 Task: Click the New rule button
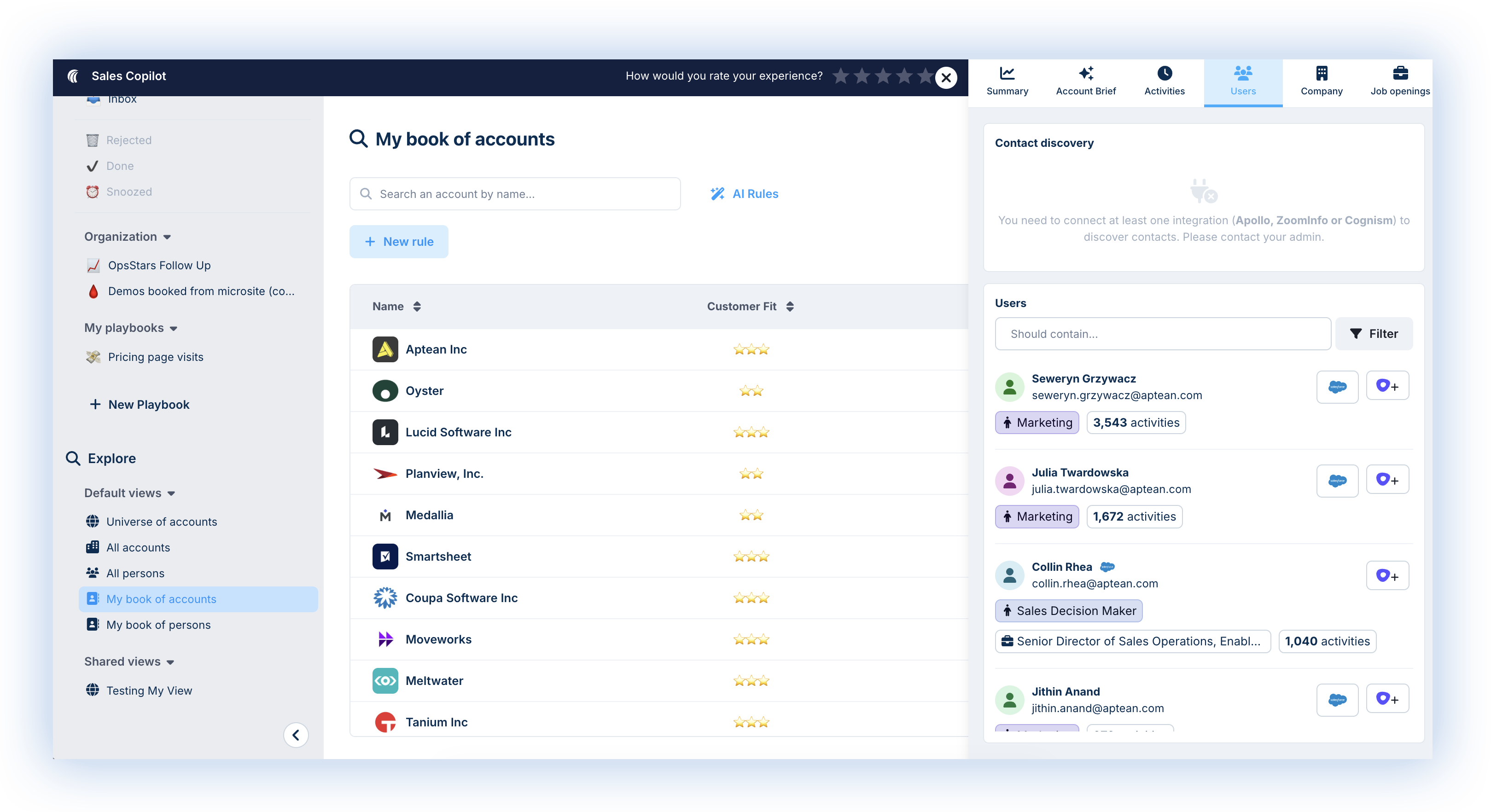tap(398, 242)
